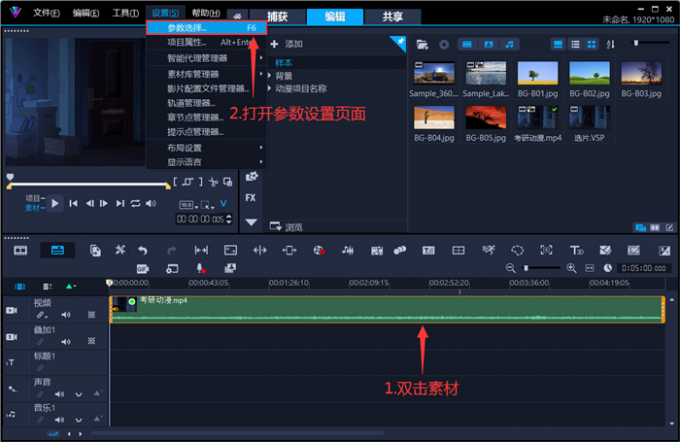This screenshot has width=680, height=442.
Task: Click the split clip scissors icon
Action: [213, 182]
